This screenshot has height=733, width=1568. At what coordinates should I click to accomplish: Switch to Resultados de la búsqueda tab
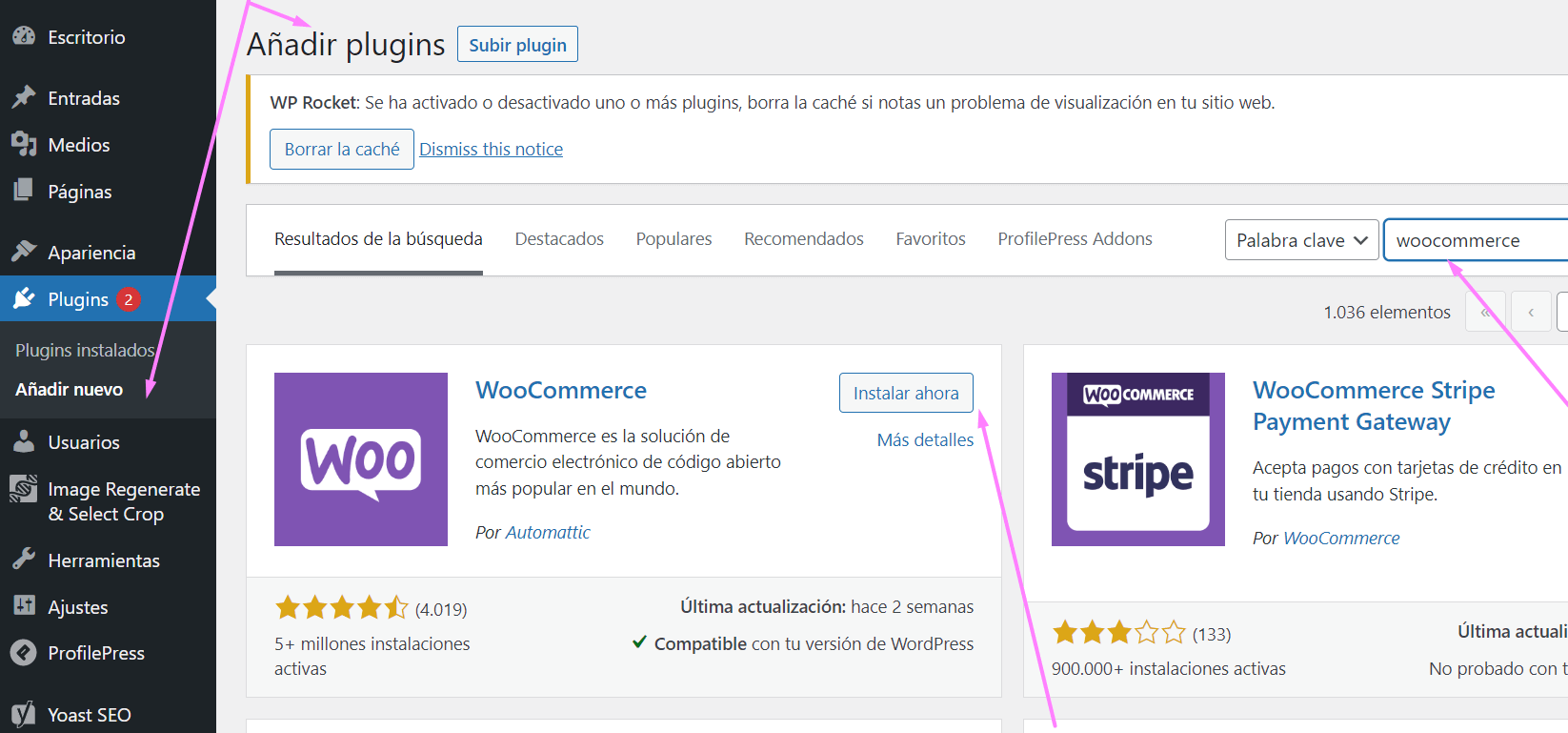tap(378, 239)
